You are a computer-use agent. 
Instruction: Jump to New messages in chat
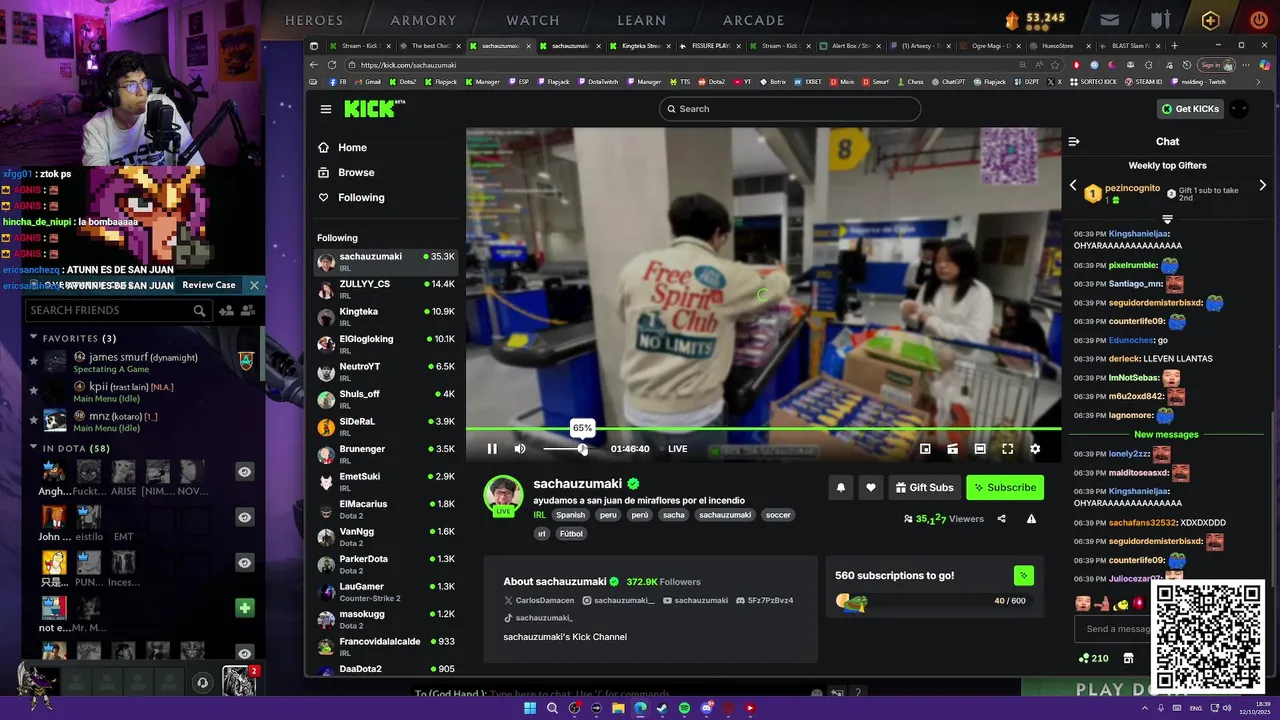(1166, 435)
